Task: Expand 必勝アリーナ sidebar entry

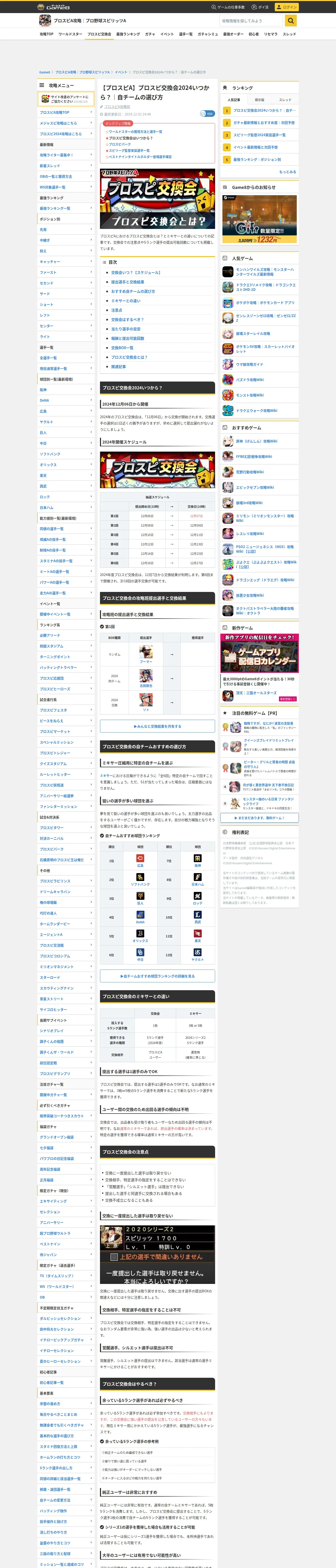Action: point(66,636)
